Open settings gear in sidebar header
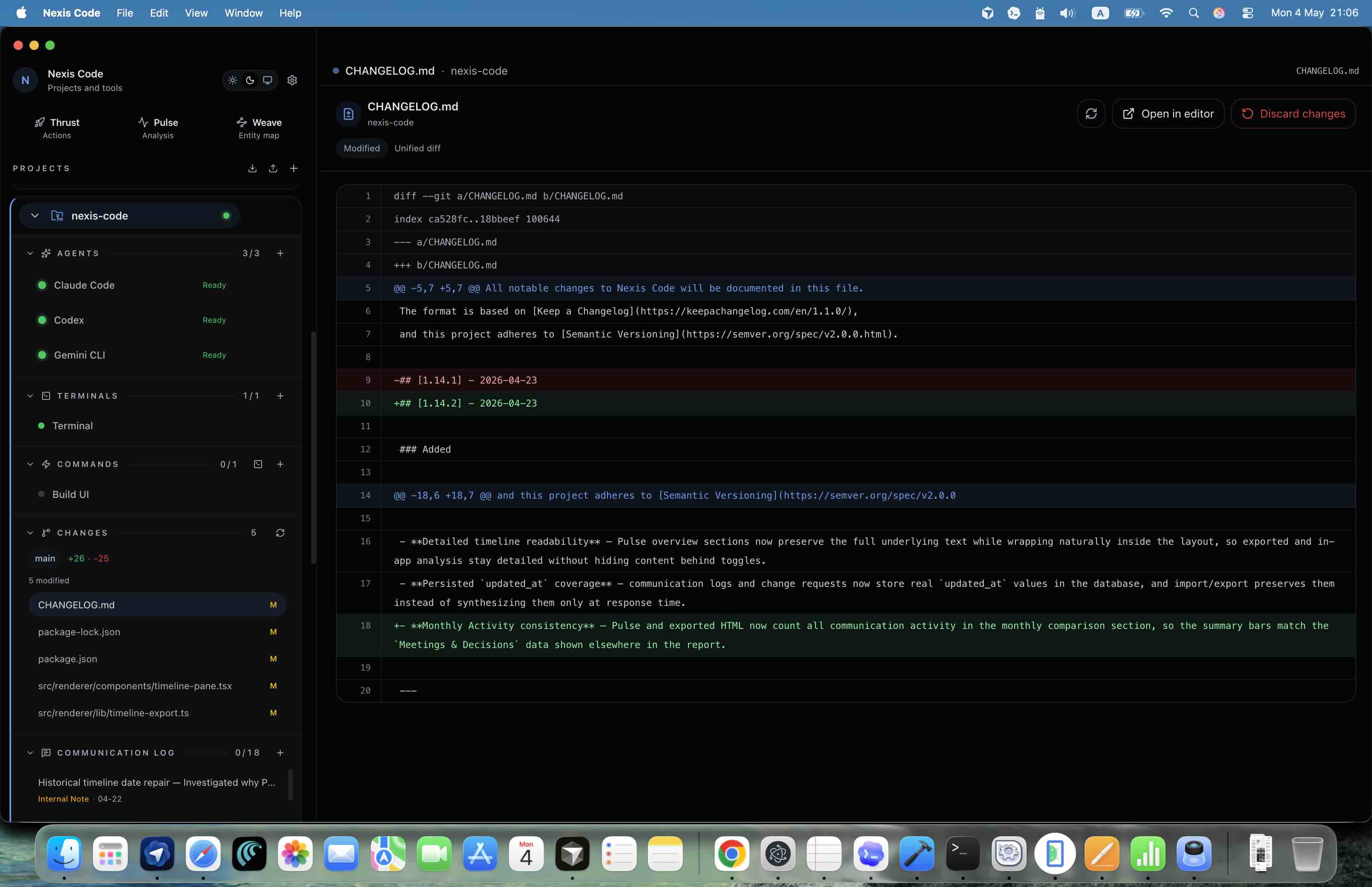The width and height of the screenshot is (1372, 887). click(292, 80)
